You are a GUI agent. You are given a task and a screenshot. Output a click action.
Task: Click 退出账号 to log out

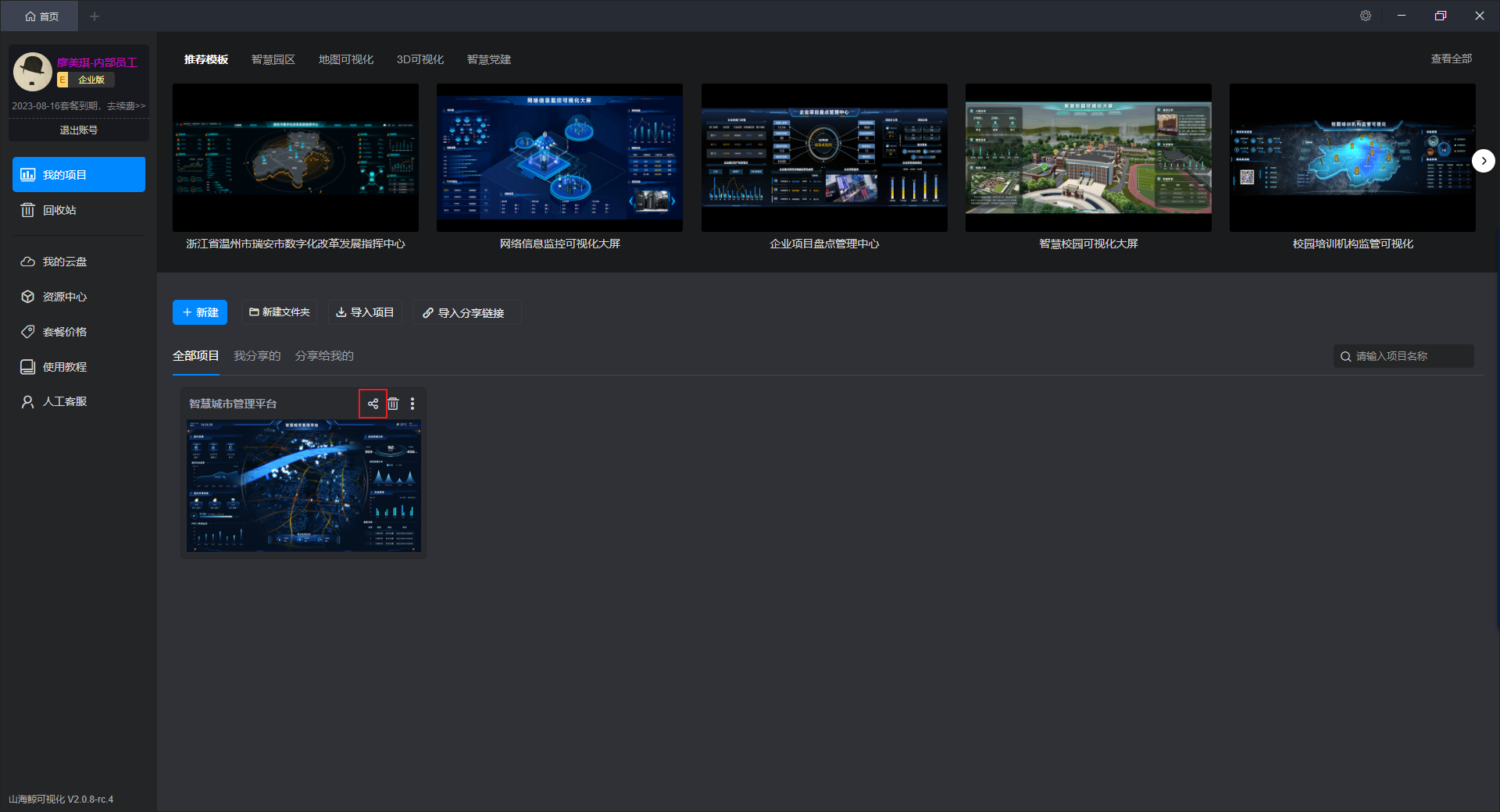click(79, 130)
